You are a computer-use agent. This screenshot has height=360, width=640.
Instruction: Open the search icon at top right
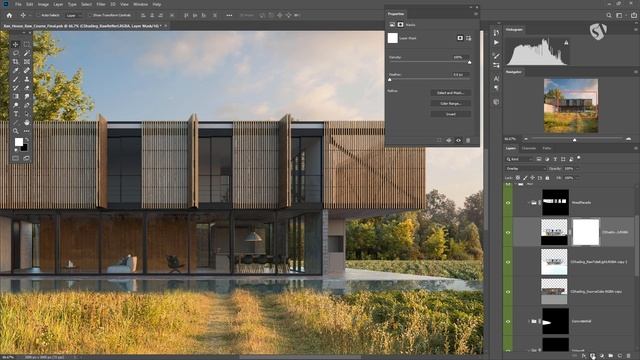click(x=609, y=15)
